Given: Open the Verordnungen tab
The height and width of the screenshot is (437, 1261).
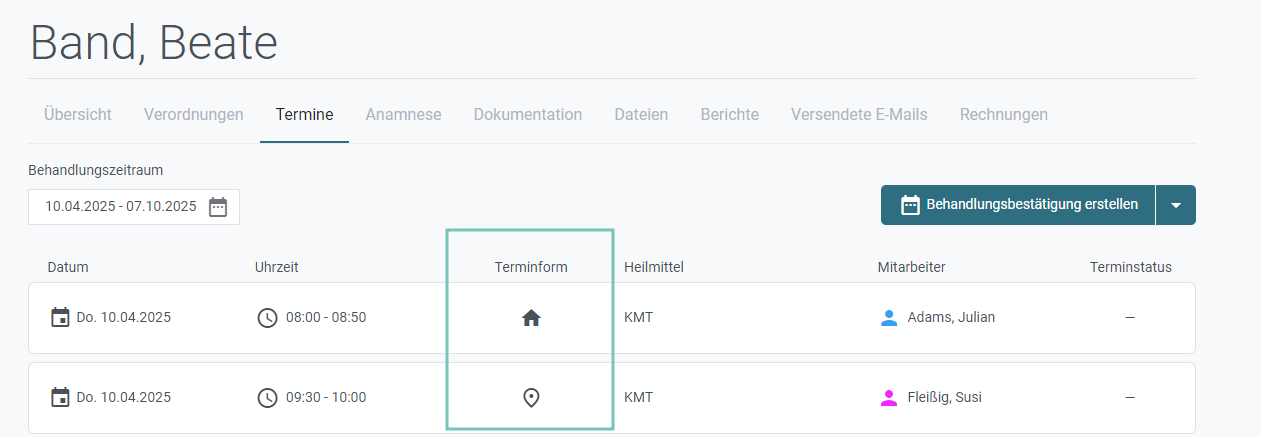Looking at the screenshot, I should [x=194, y=114].
